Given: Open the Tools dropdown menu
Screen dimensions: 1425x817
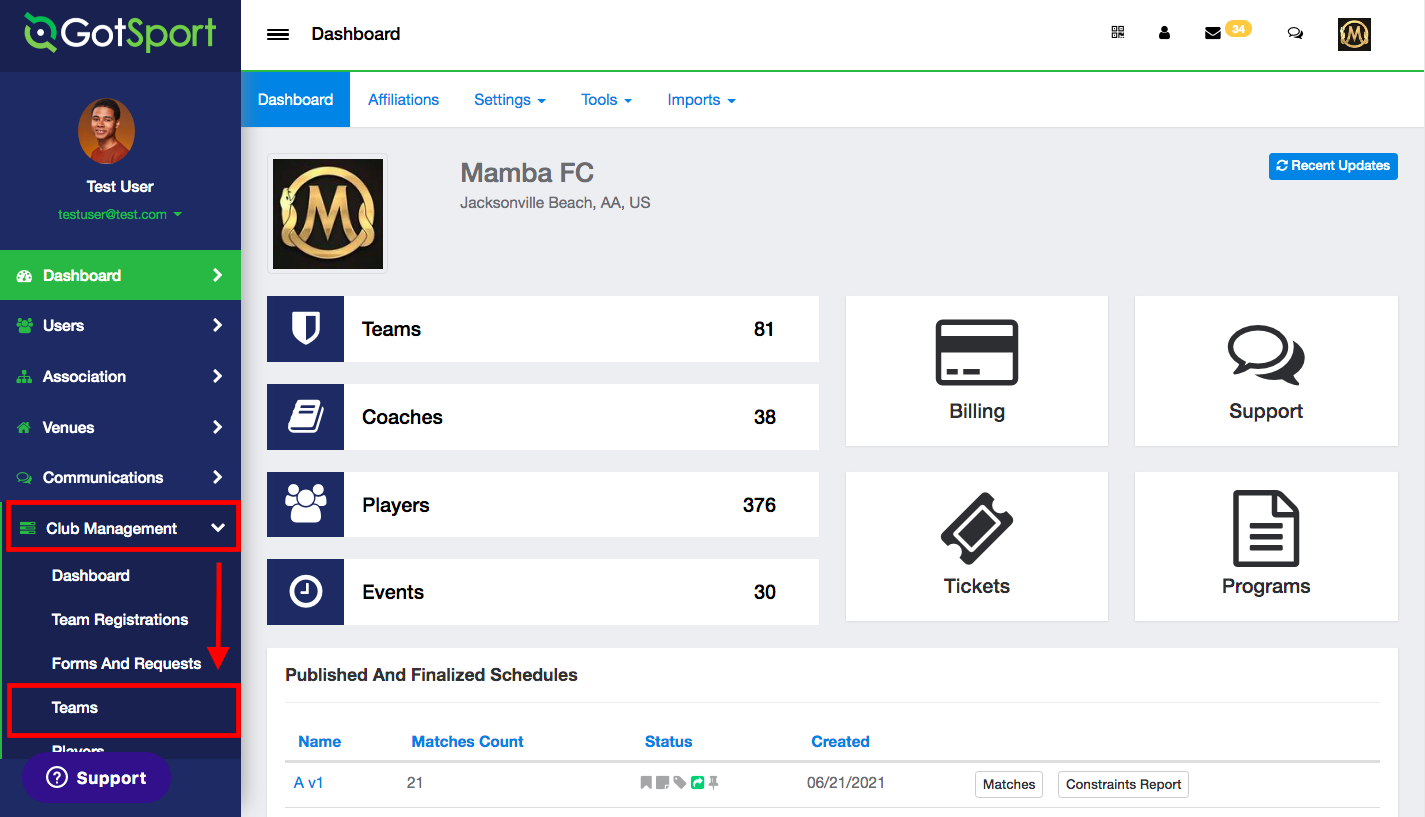Looking at the screenshot, I should [607, 100].
